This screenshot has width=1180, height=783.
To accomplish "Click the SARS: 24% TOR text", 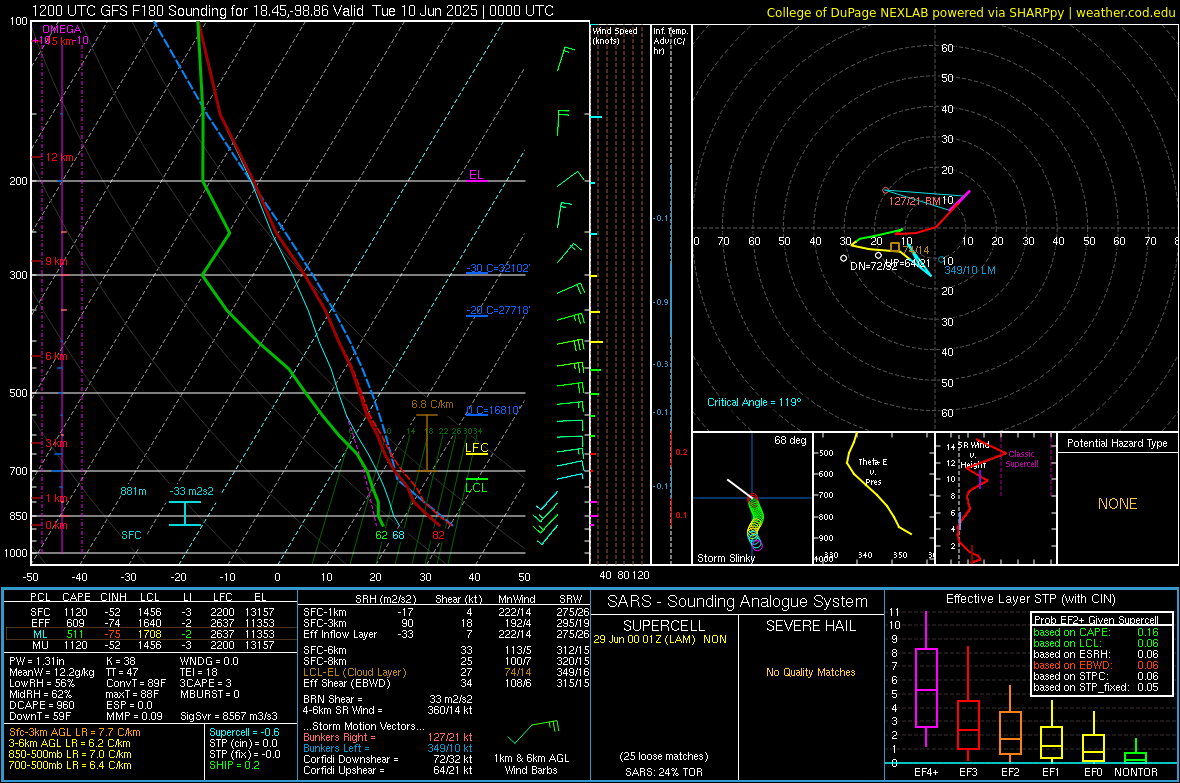I will coord(664,772).
